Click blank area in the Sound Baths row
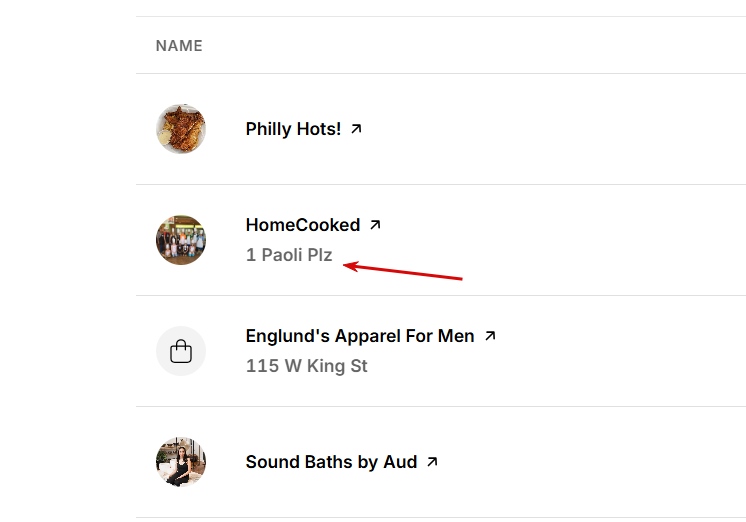Image resolution: width=746 pixels, height=522 pixels. 600,462
